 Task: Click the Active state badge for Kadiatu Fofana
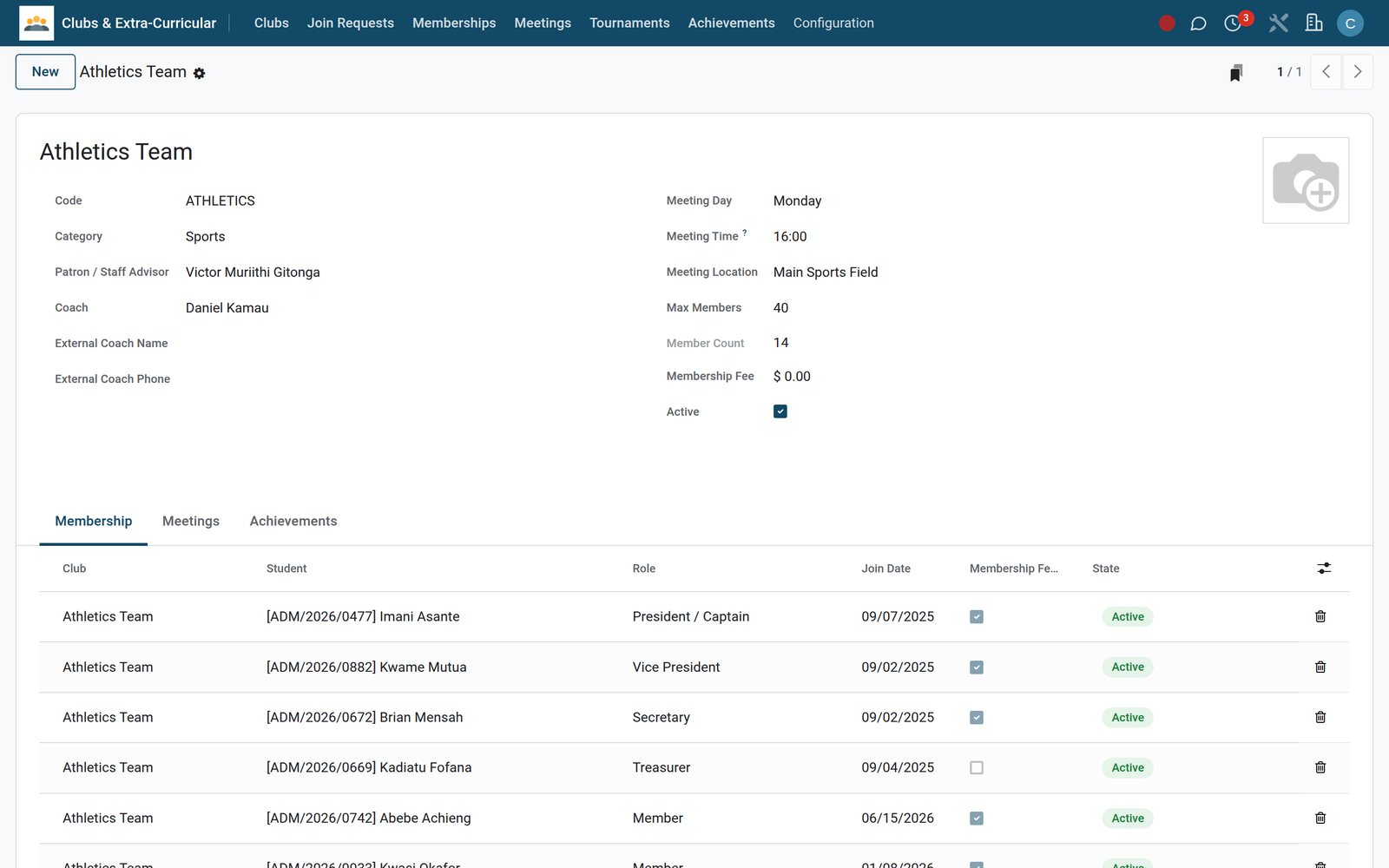pyautogui.click(x=1128, y=767)
